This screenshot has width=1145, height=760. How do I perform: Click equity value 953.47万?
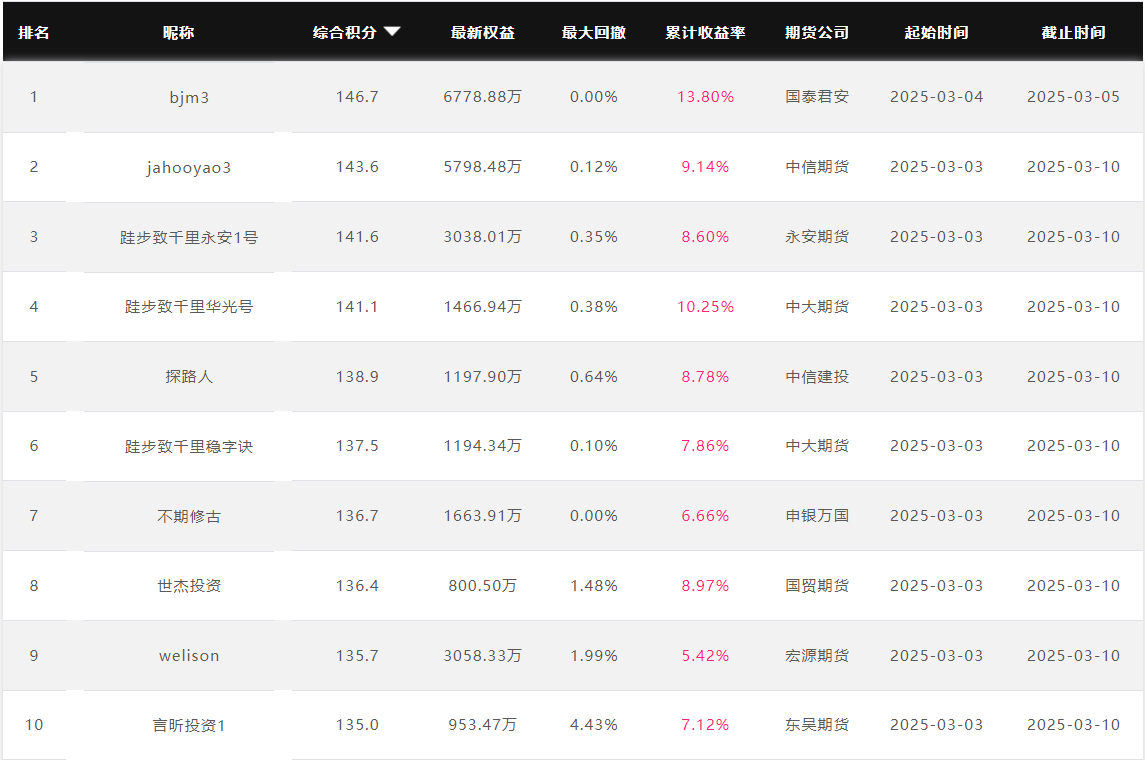click(x=483, y=726)
